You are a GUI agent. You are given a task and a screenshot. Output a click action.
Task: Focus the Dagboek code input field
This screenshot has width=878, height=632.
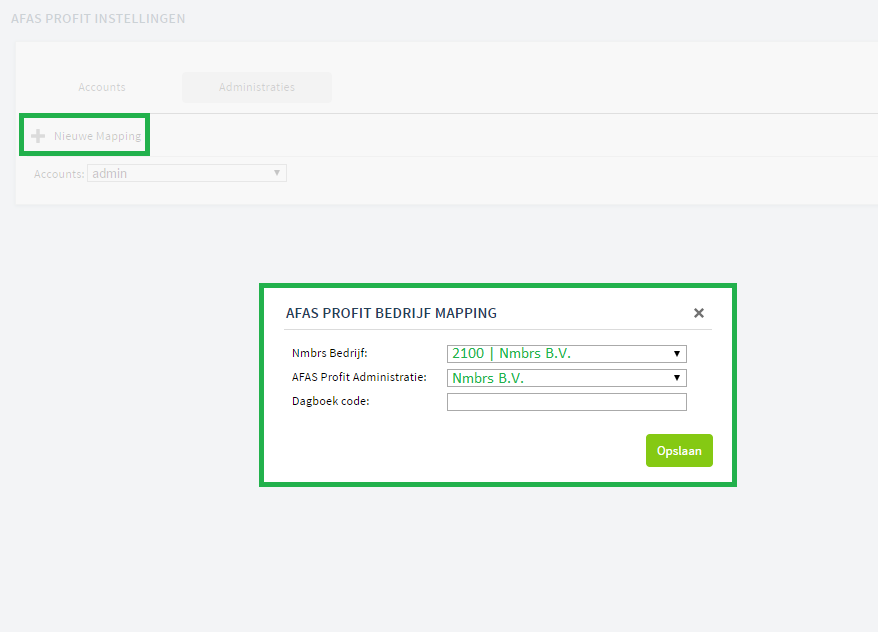567,402
